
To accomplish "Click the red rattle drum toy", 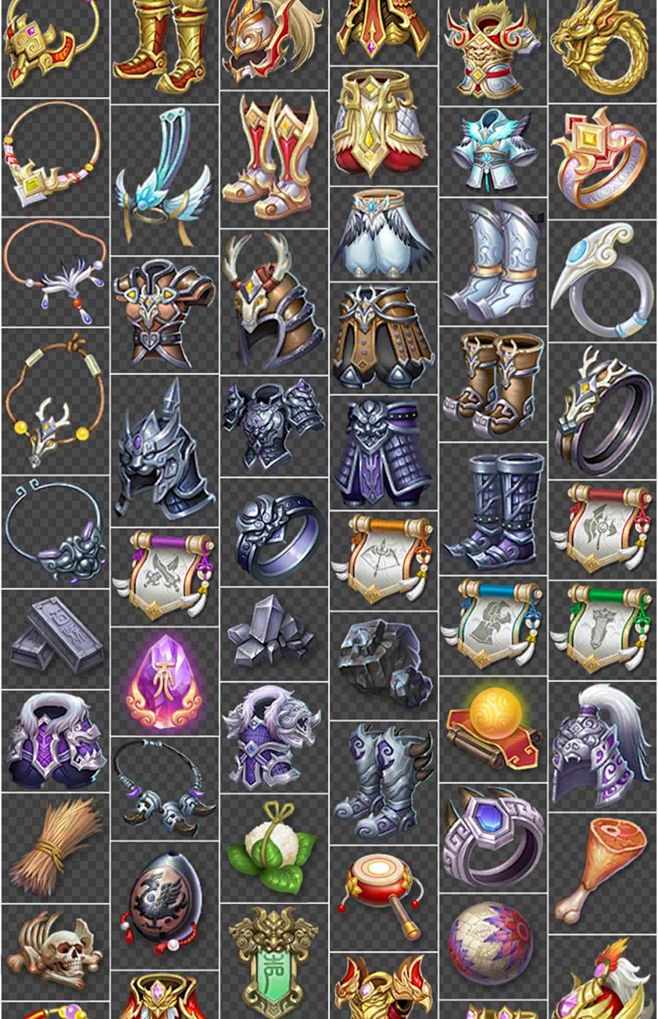I will 382,897.
